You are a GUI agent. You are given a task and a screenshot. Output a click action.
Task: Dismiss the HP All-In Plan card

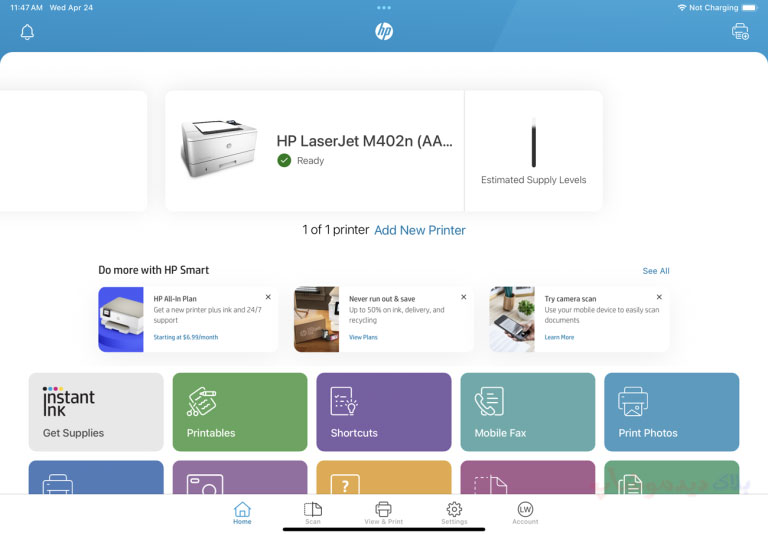pos(268,297)
